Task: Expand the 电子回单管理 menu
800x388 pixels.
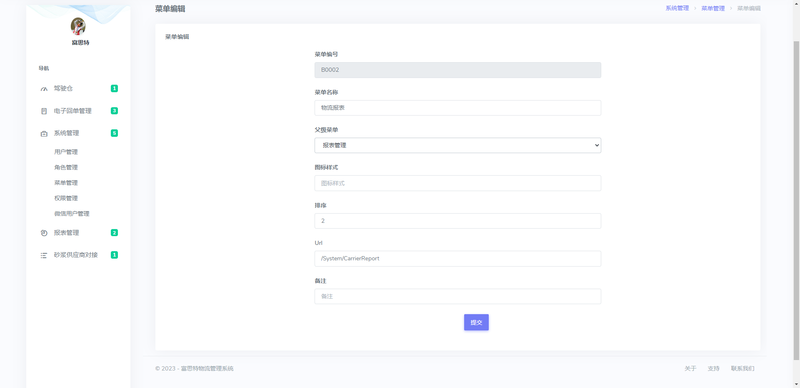Action: (79, 111)
